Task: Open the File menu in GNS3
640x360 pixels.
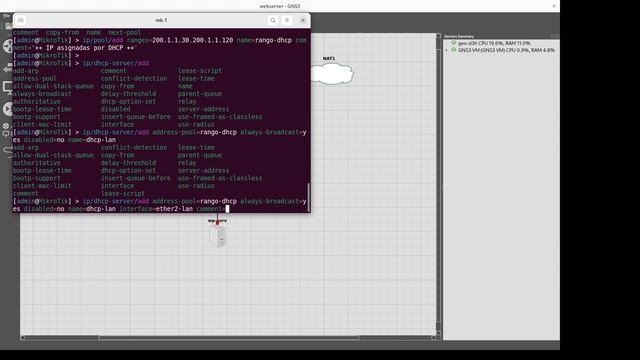Action: (x=6, y=16)
